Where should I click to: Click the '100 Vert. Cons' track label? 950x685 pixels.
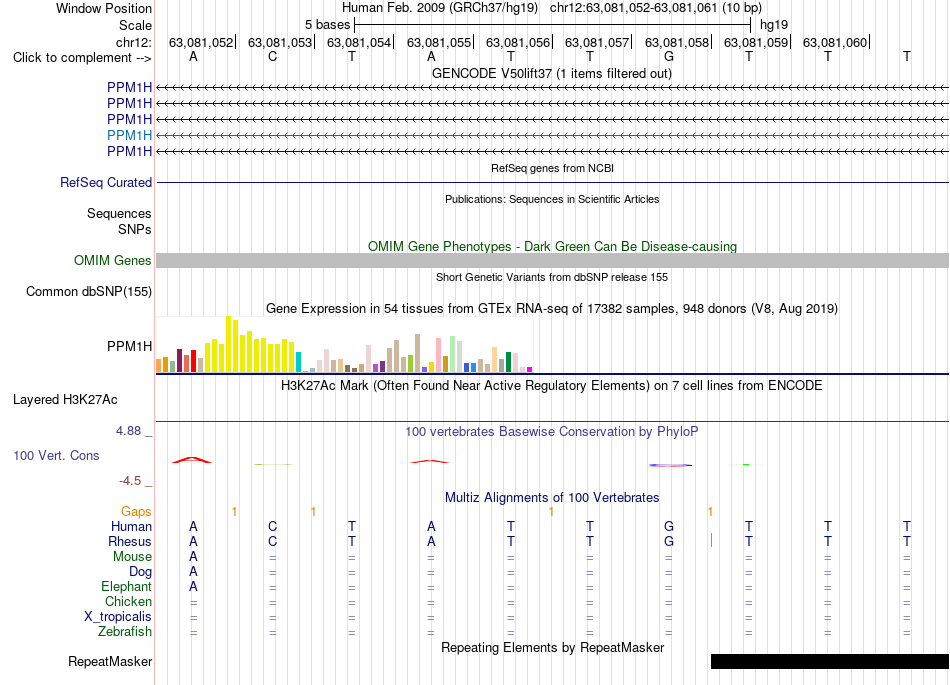56,455
